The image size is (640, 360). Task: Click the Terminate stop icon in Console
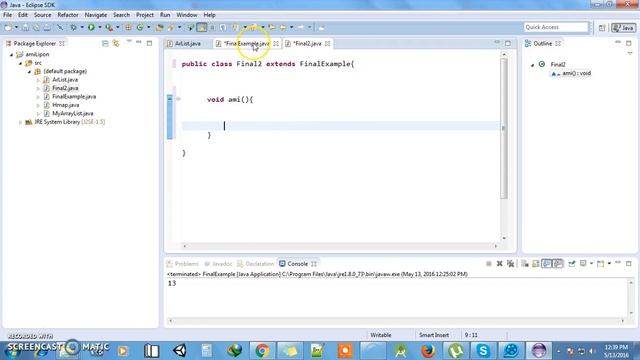(x=489, y=264)
